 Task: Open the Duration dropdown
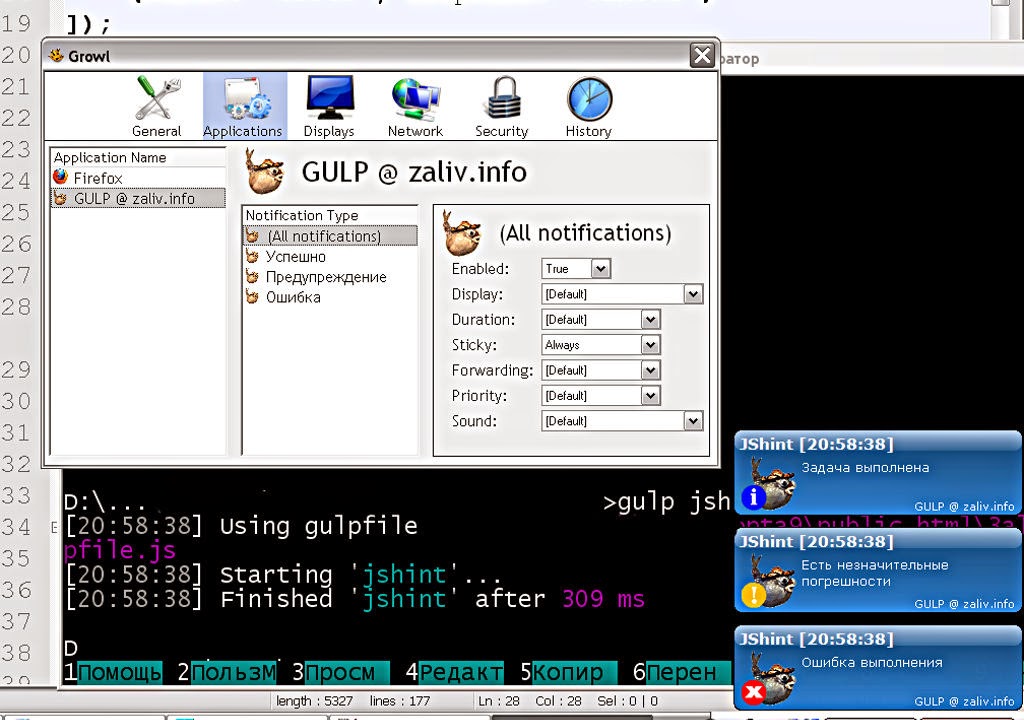[600, 319]
